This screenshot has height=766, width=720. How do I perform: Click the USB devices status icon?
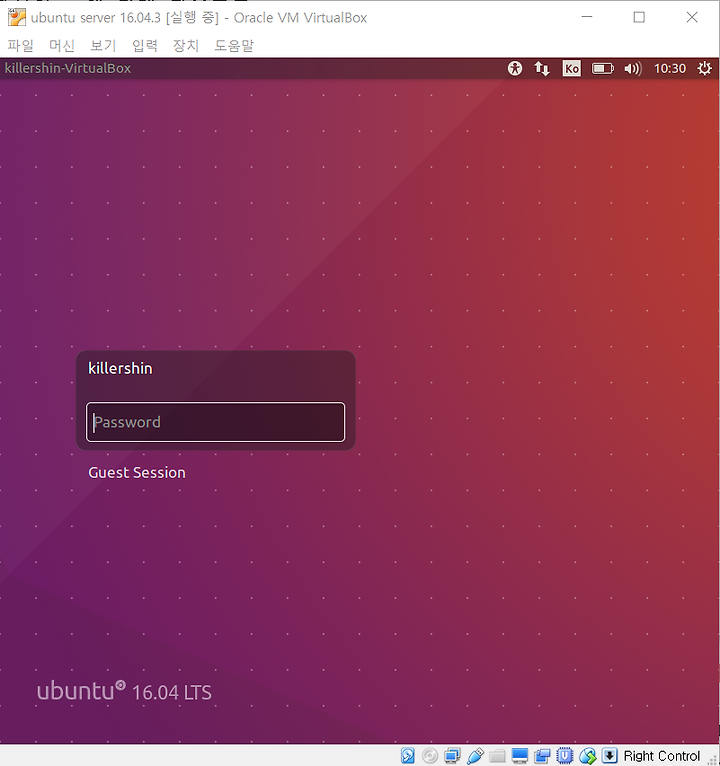tap(475, 756)
